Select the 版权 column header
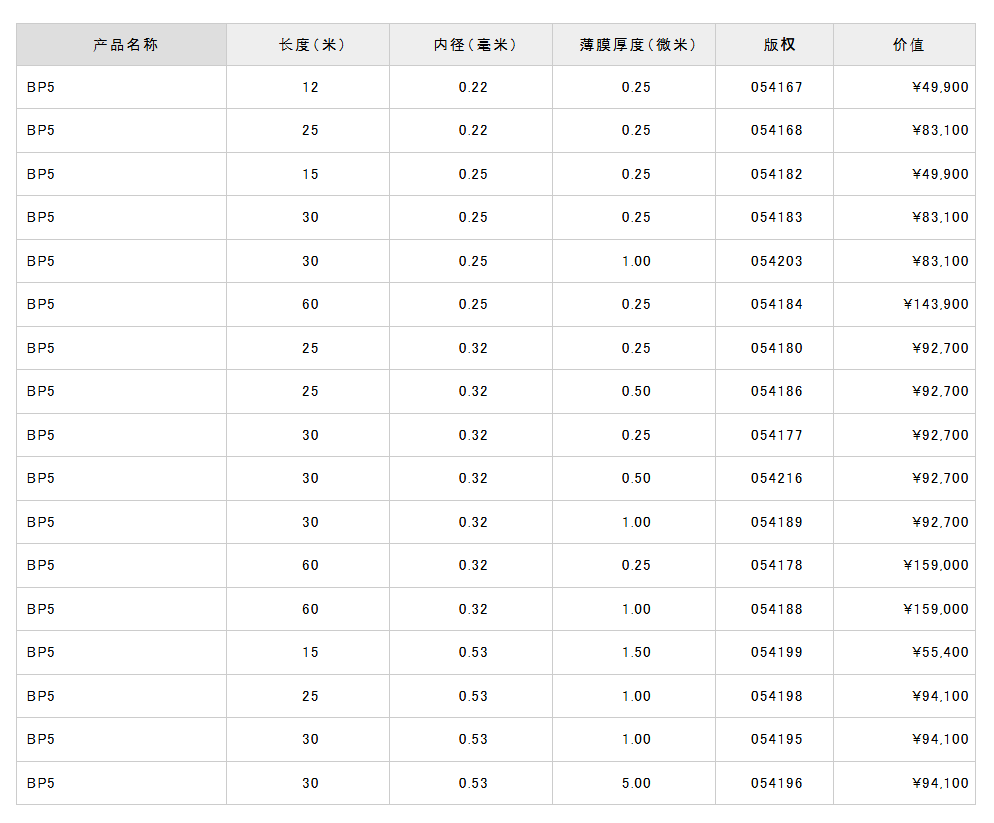This screenshot has height=823, width=994. tap(777, 45)
